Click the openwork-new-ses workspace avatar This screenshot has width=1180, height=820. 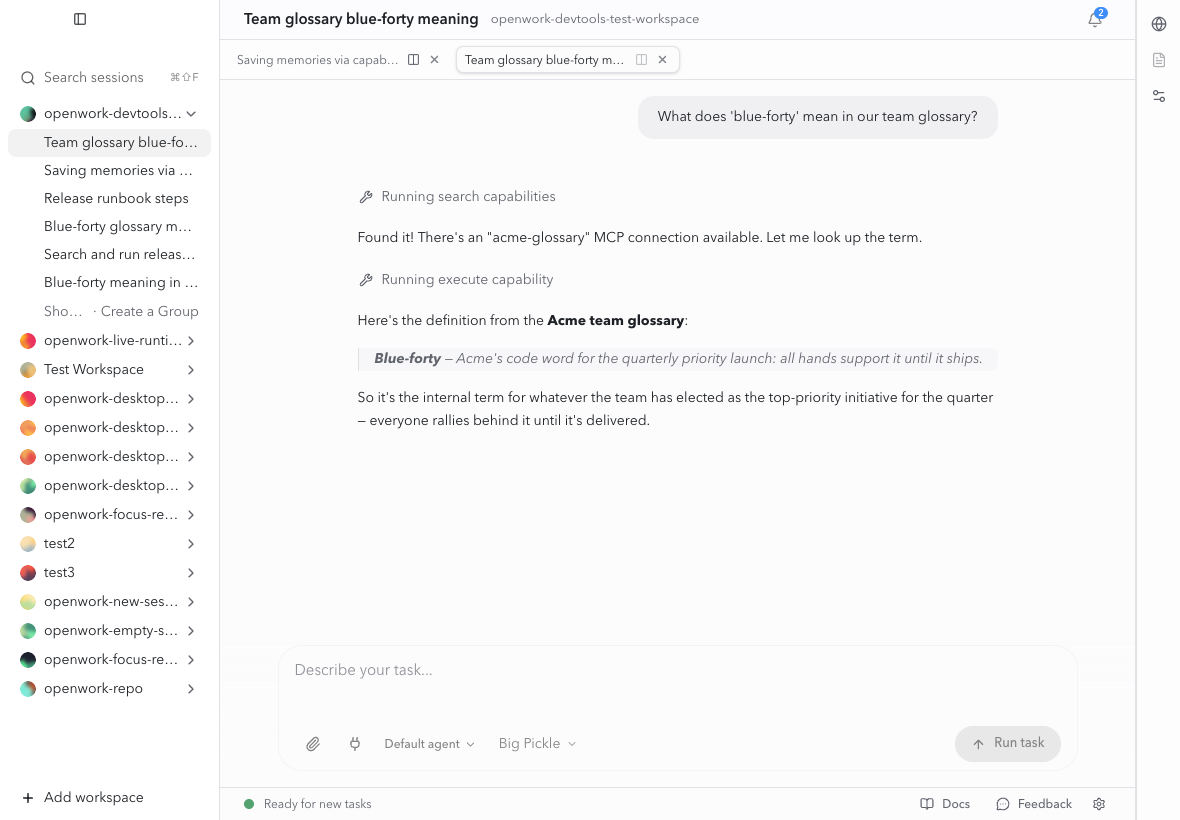click(x=28, y=602)
